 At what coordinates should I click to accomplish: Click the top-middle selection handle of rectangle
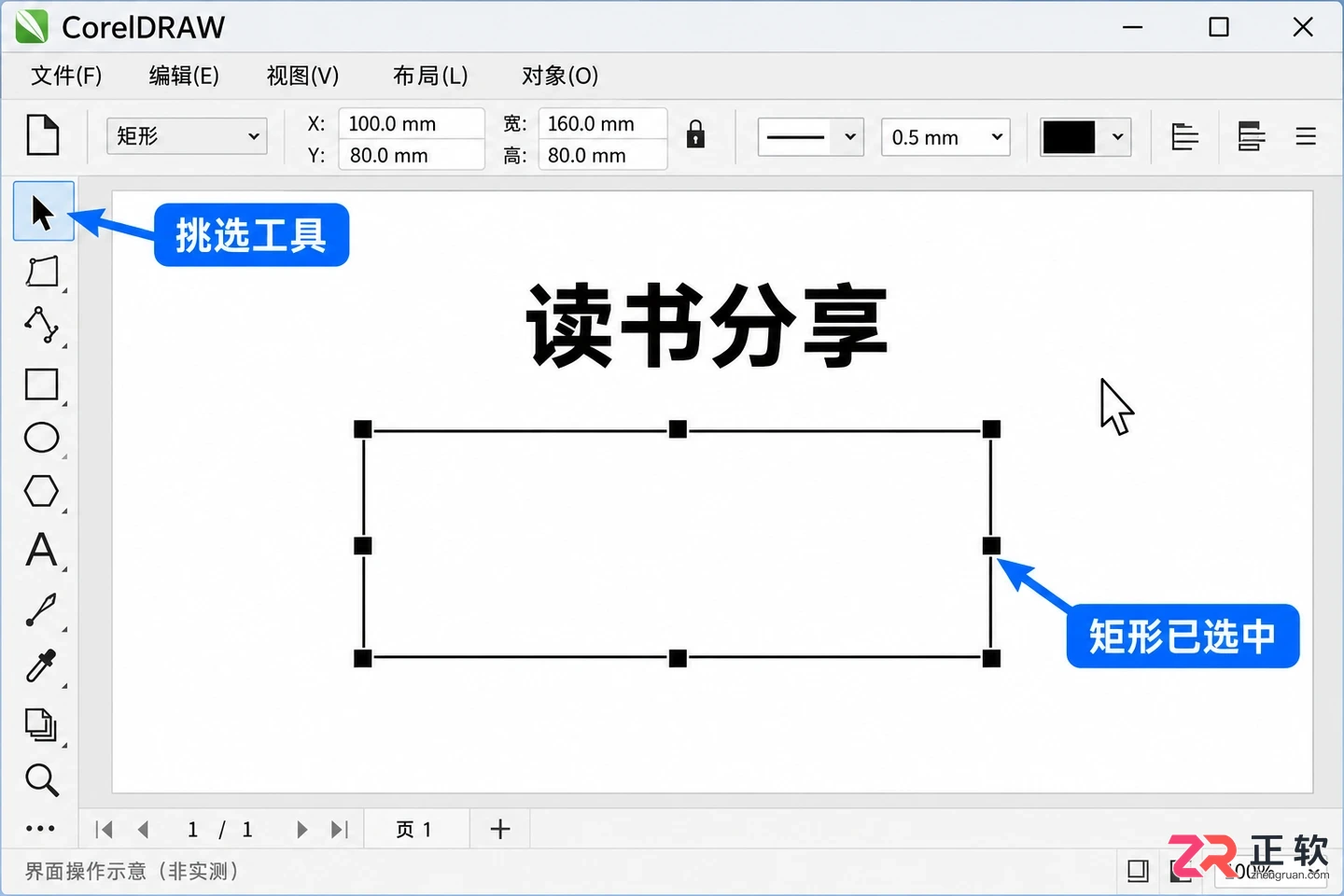[678, 429]
